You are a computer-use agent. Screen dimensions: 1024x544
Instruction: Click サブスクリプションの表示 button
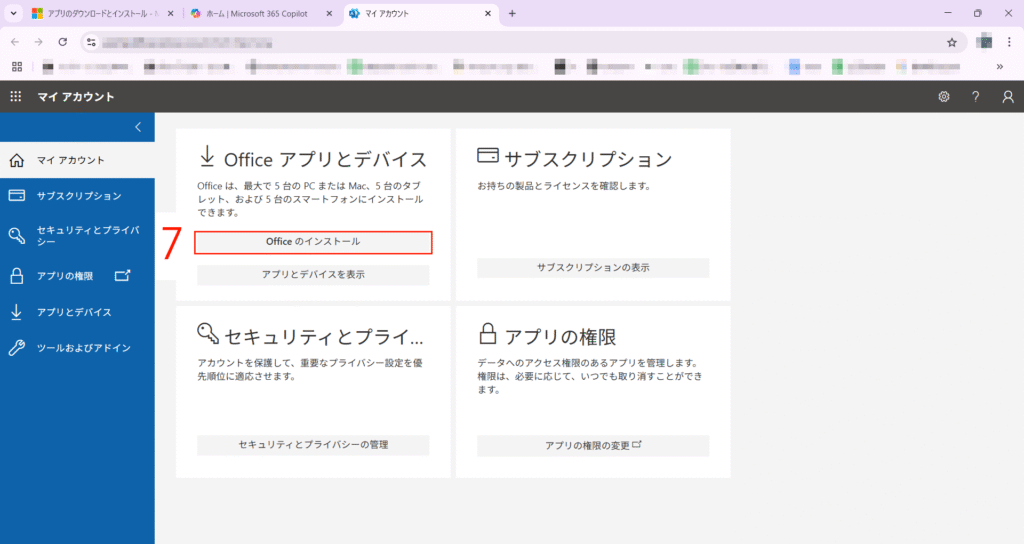593,268
